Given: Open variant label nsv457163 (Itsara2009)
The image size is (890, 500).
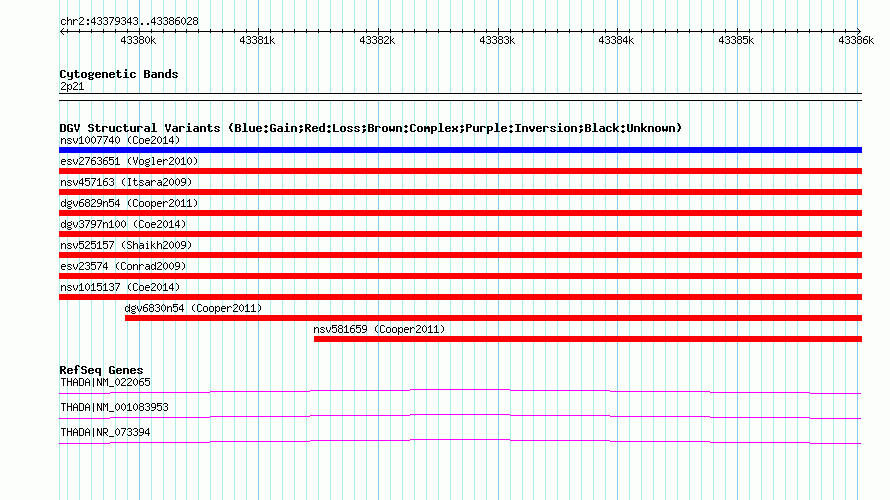Looking at the screenshot, I should (x=126, y=182).
